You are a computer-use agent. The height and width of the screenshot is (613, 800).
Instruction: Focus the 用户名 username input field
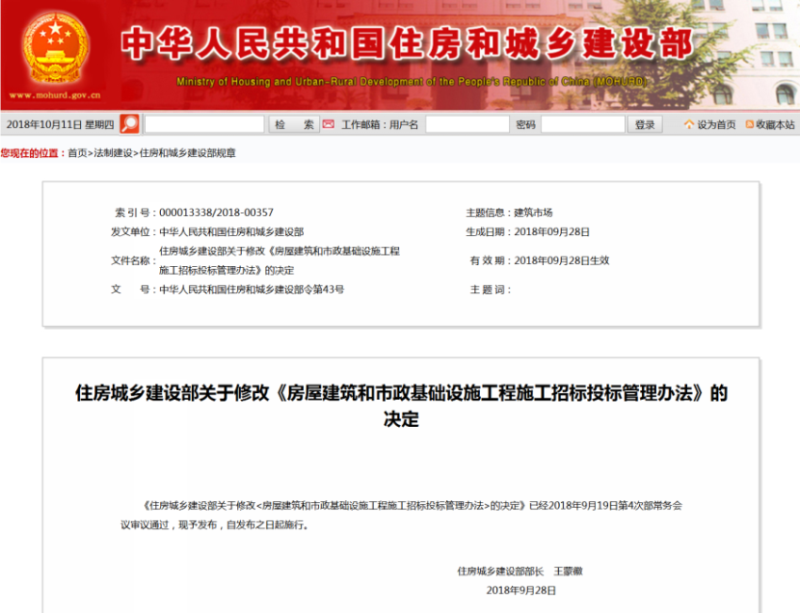pos(467,124)
